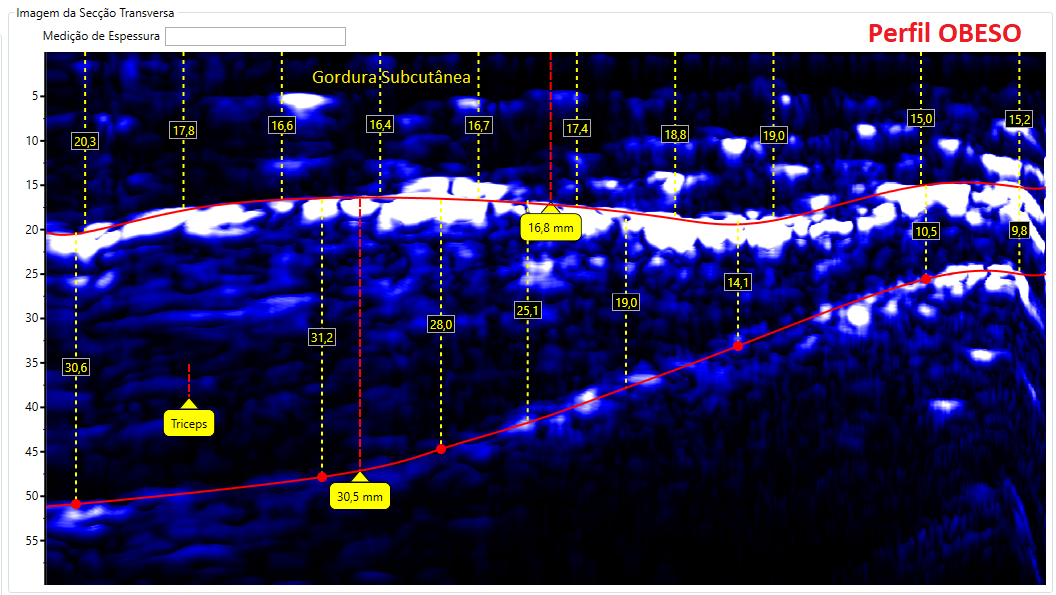Click the 31,2 muscle measurement label
This screenshot has width=1056, height=595.
pyautogui.click(x=321, y=338)
